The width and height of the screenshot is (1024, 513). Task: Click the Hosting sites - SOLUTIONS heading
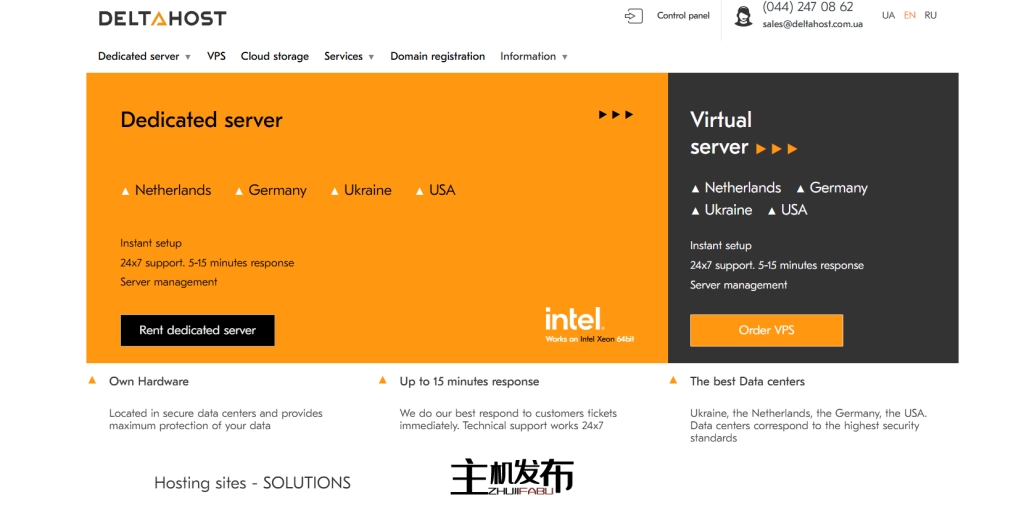(x=252, y=483)
